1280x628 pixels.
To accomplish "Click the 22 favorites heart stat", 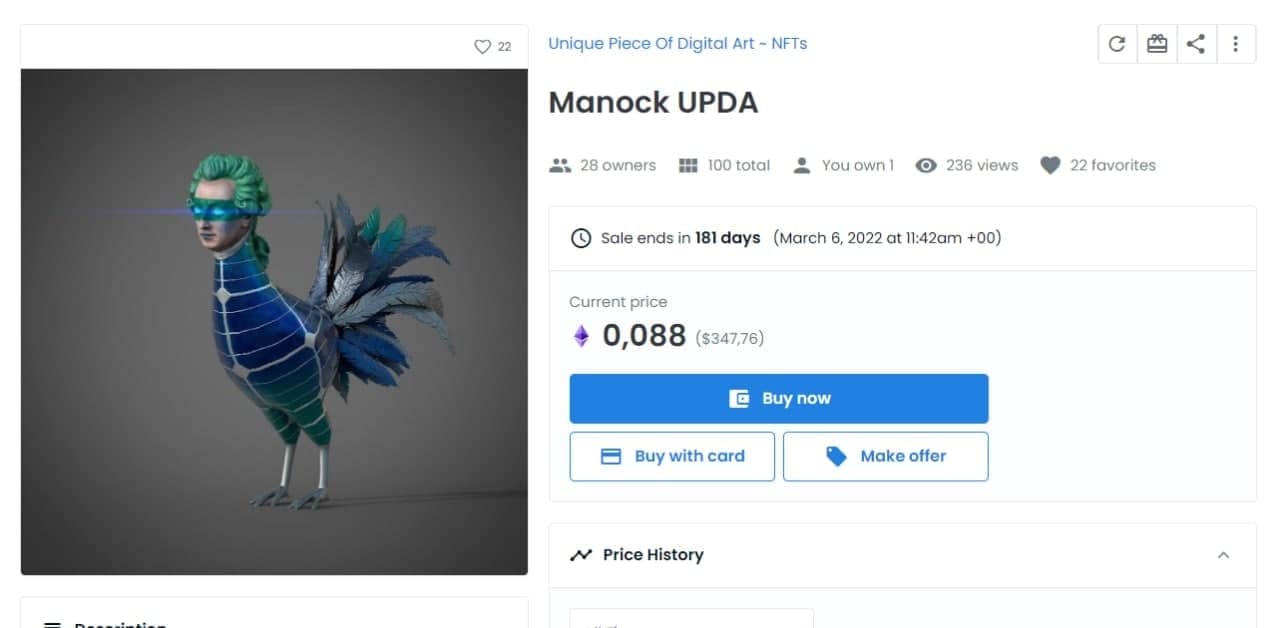I will point(1050,166).
